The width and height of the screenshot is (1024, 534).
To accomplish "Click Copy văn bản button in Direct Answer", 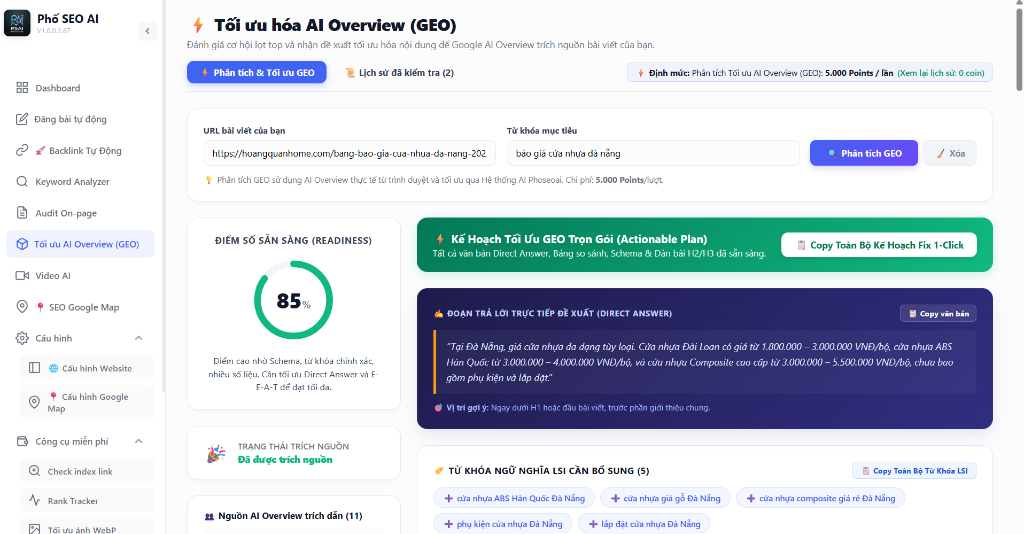I will point(938,313).
